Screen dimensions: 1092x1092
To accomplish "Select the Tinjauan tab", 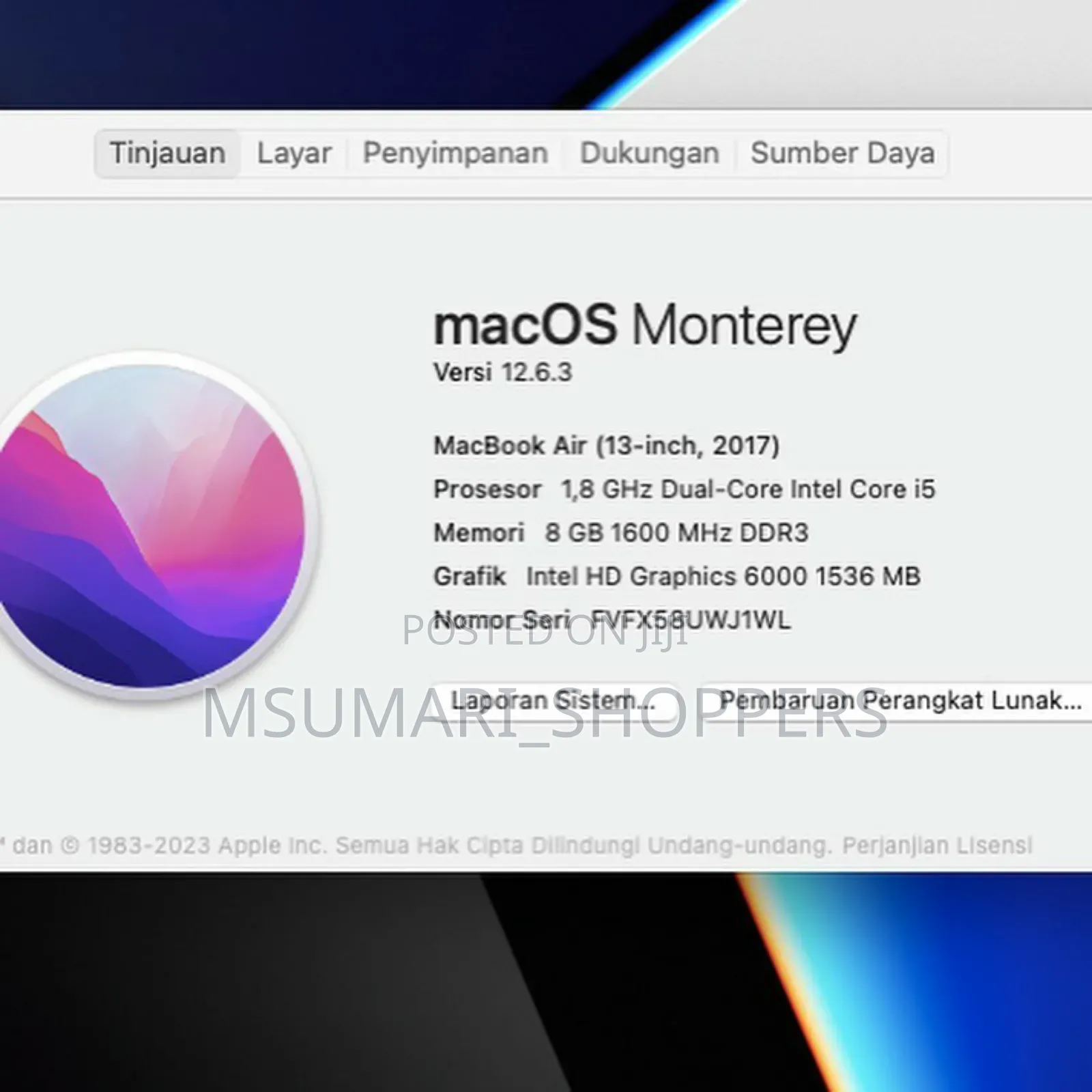I will click(167, 154).
